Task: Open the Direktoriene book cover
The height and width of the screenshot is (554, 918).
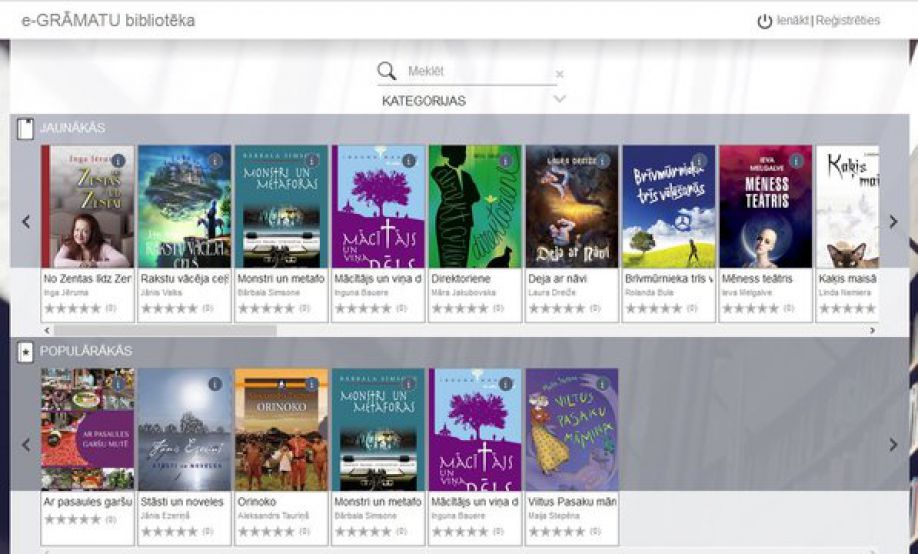Action: click(x=475, y=207)
